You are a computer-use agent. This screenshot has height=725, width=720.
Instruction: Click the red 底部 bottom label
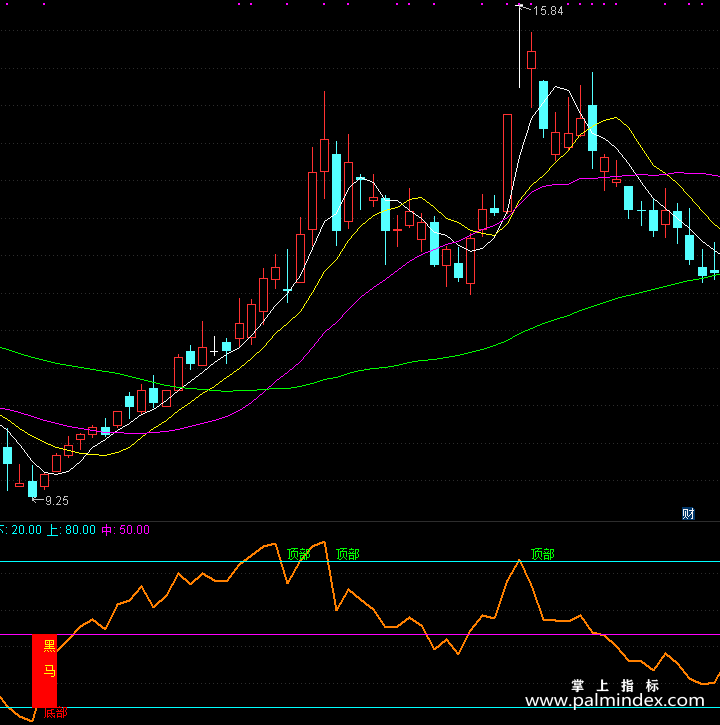[55, 713]
